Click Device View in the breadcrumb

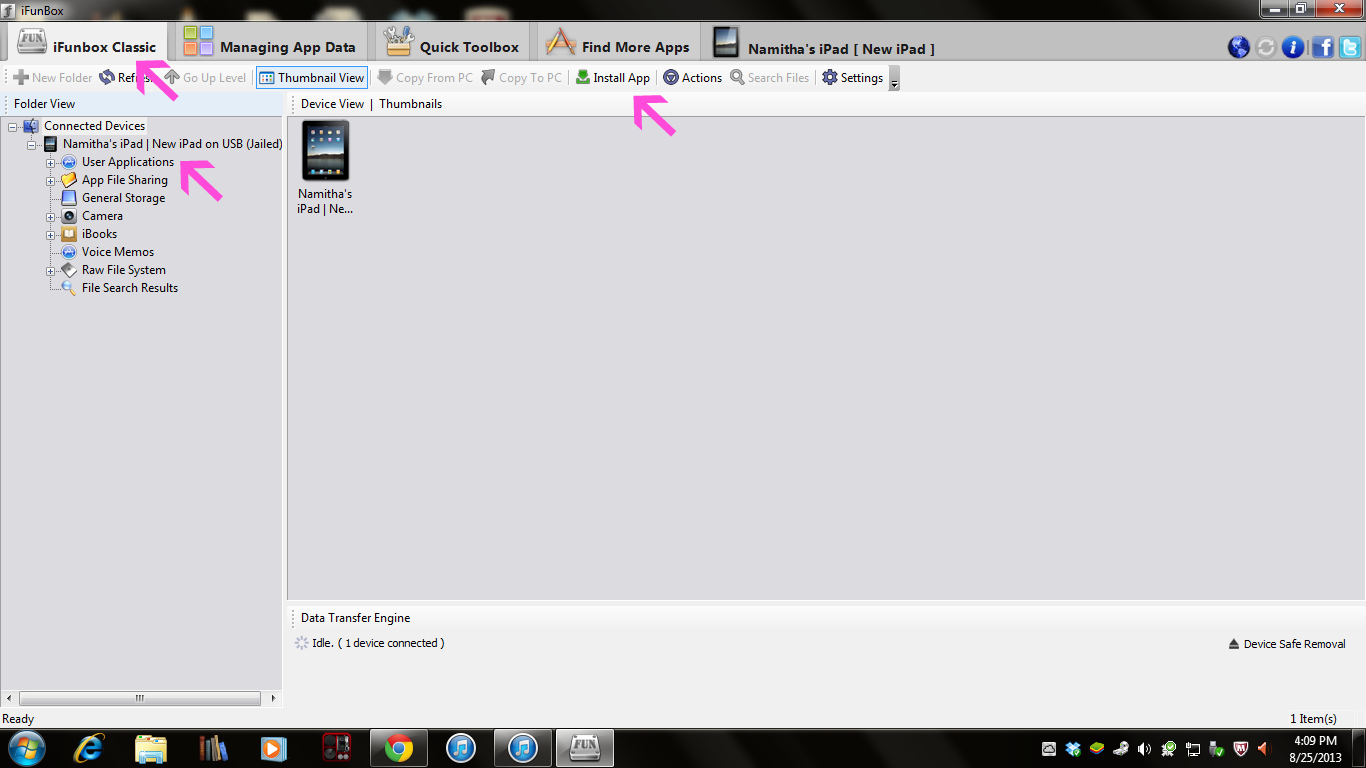tap(332, 104)
